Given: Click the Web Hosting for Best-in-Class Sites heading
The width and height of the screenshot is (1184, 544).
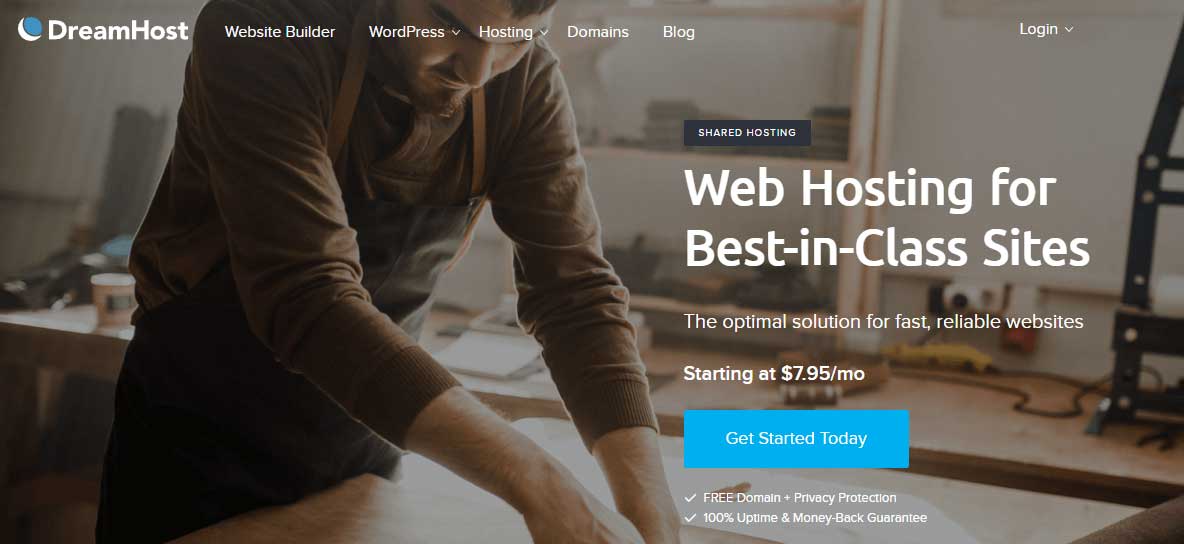Looking at the screenshot, I should coord(886,218).
